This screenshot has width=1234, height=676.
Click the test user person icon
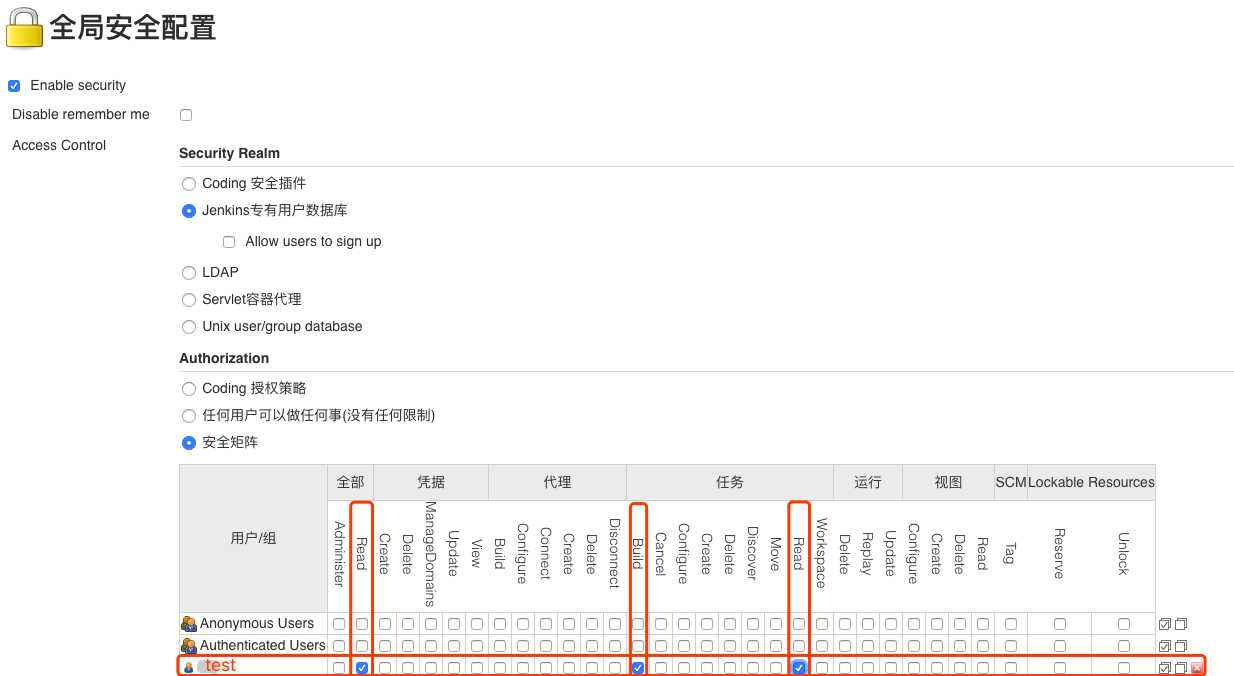pos(189,668)
